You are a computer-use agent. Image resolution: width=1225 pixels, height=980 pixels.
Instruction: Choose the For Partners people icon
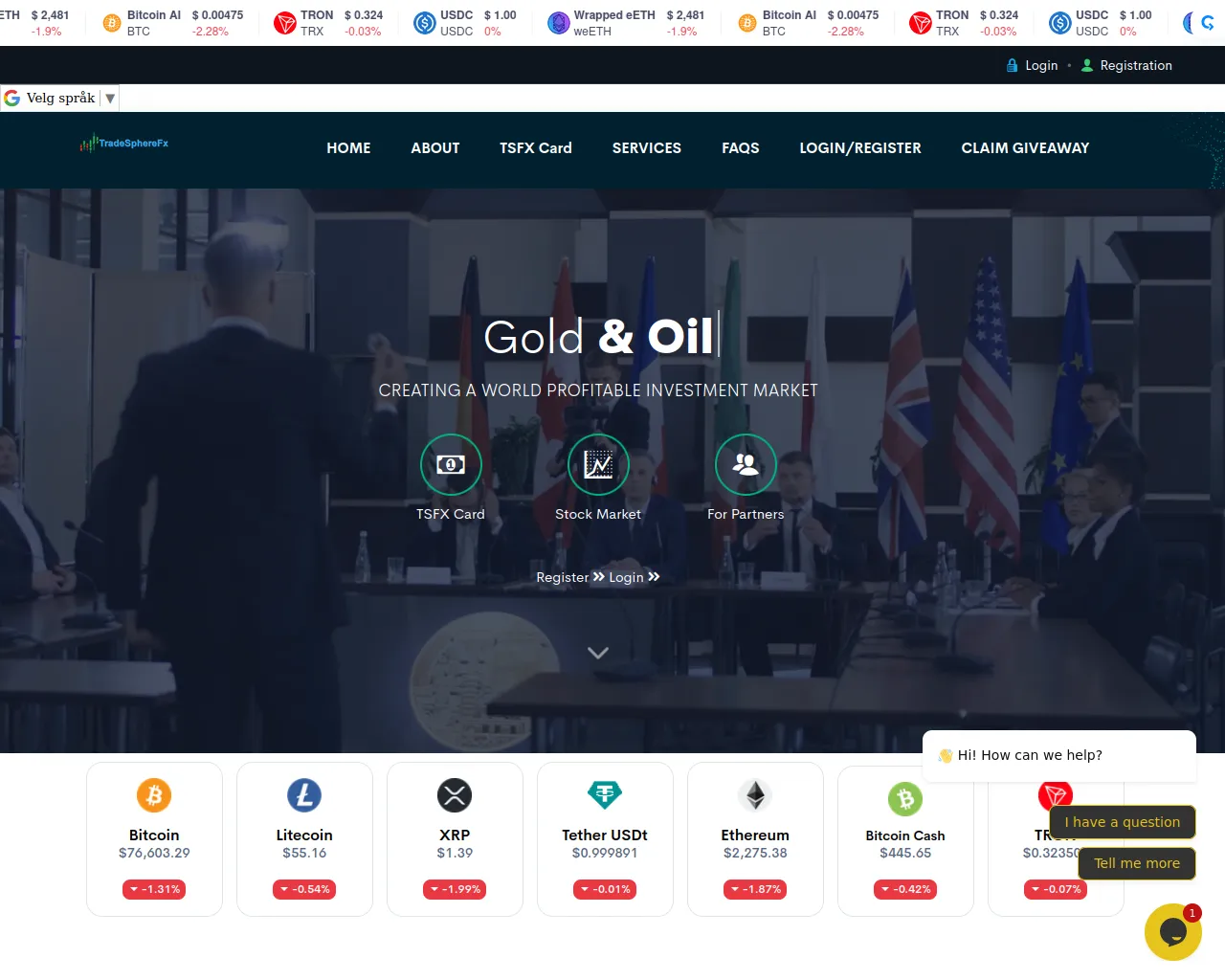pos(746,464)
